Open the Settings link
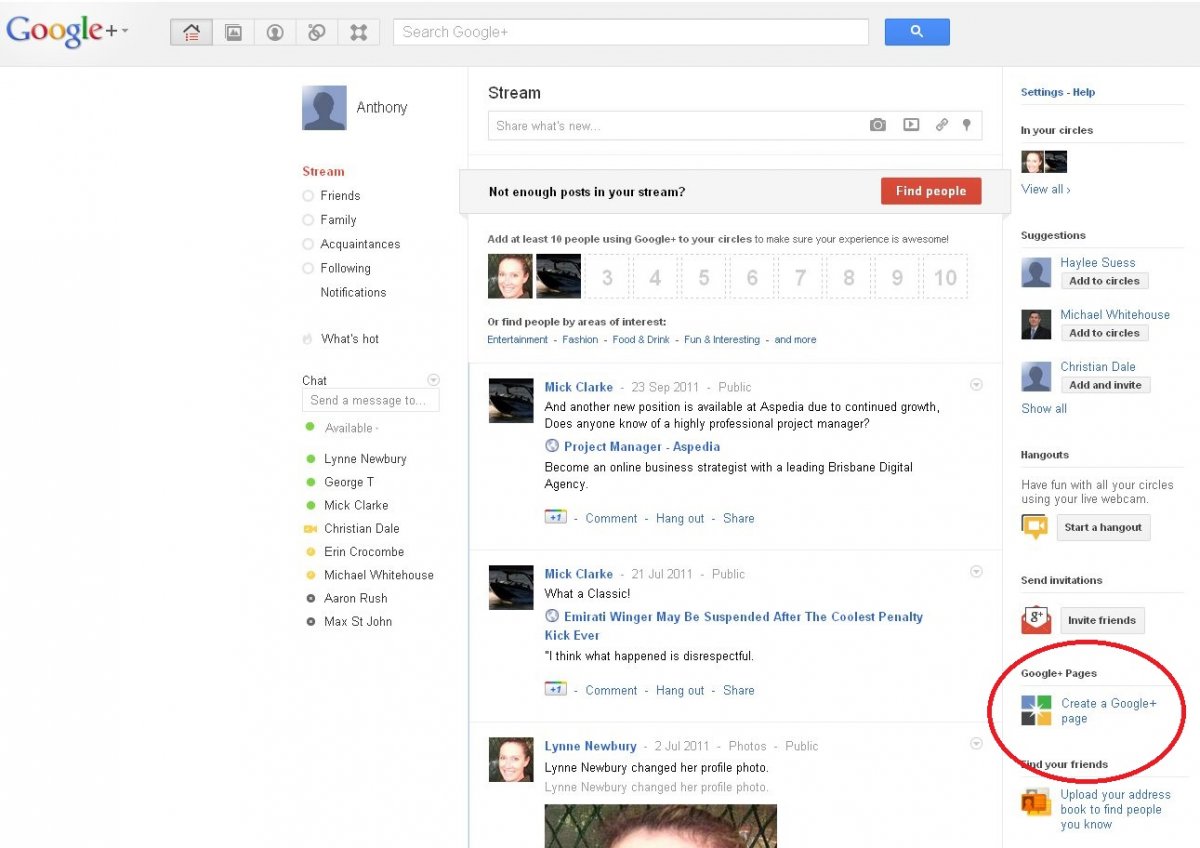This screenshot has height=848, width=1200. pos(1042,92)
